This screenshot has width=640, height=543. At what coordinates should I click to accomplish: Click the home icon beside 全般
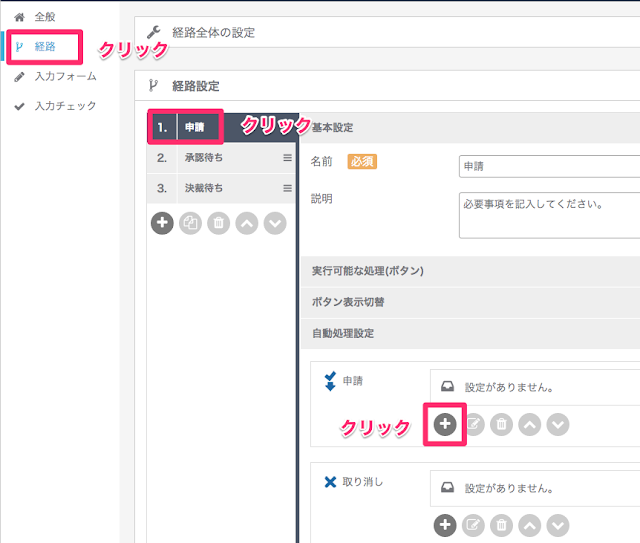coord(19,17)
